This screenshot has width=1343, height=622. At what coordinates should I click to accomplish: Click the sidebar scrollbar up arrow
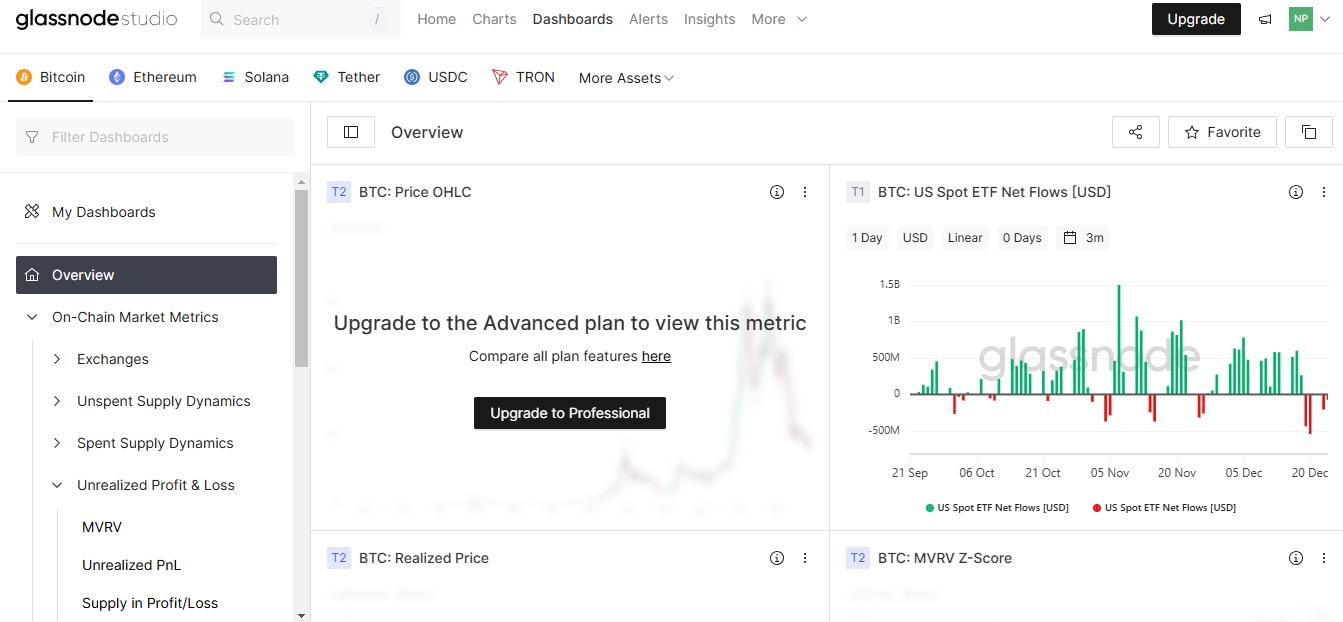coord(301,181)
